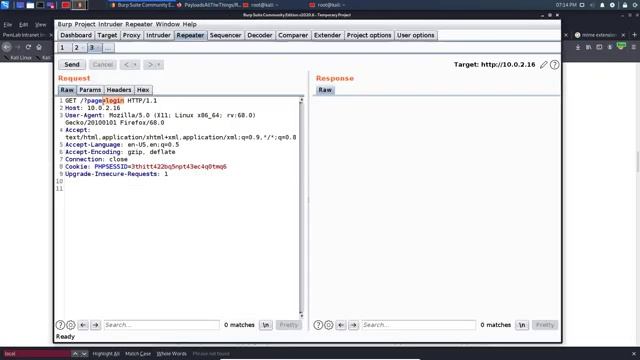Firefox find bar: toggle Whole Words
640x360 pixels.
coord(171,354)
